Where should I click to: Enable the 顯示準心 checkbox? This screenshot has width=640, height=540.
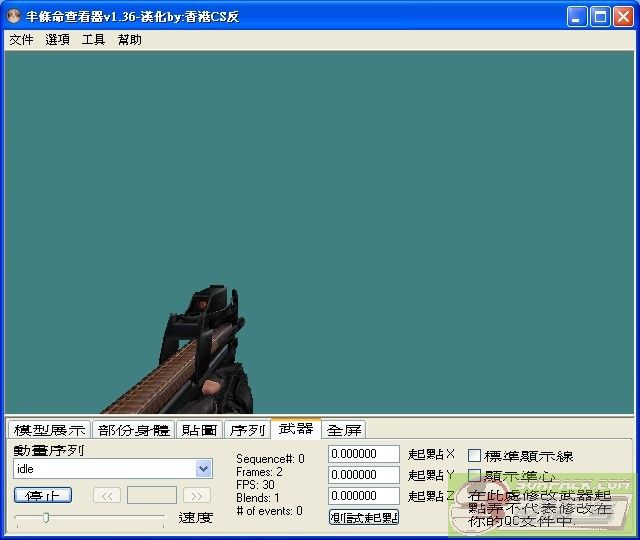coord(474,475)
